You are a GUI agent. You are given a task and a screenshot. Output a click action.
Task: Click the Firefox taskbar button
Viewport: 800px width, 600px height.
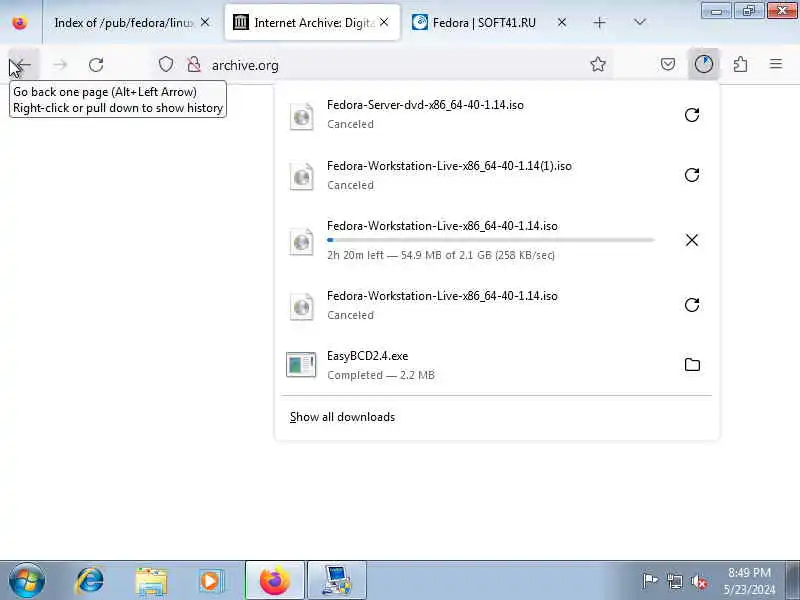tap(274, 581)
